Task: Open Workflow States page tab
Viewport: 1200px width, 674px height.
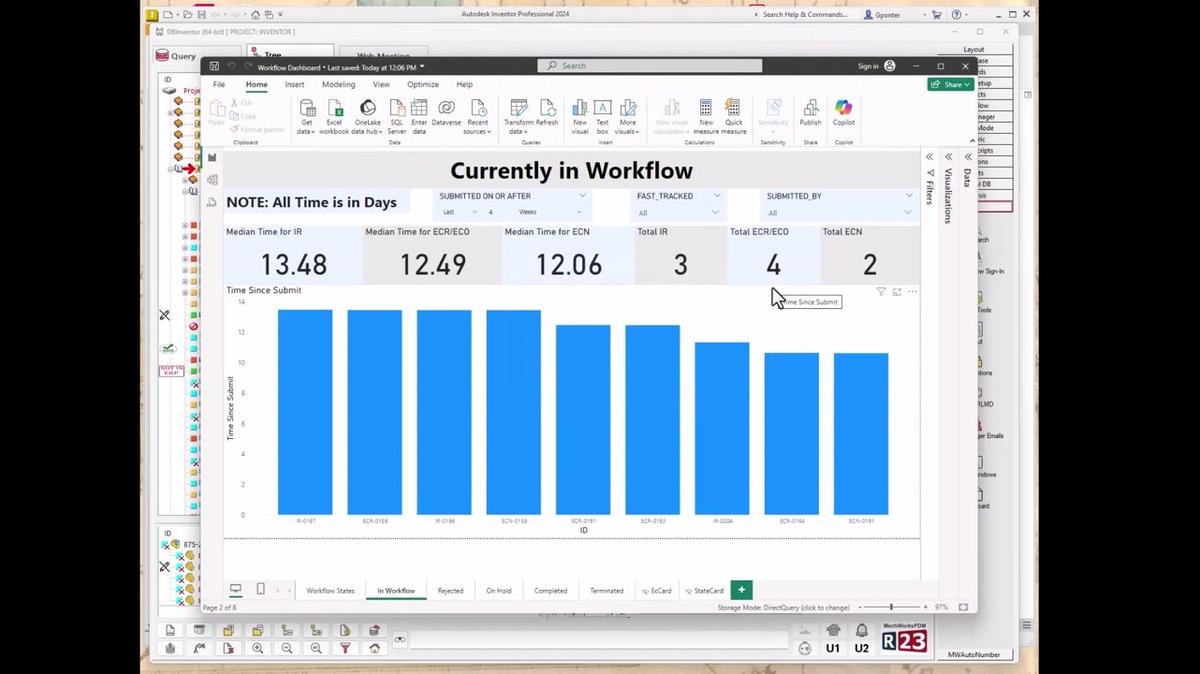Action: (x=330, y=591)
